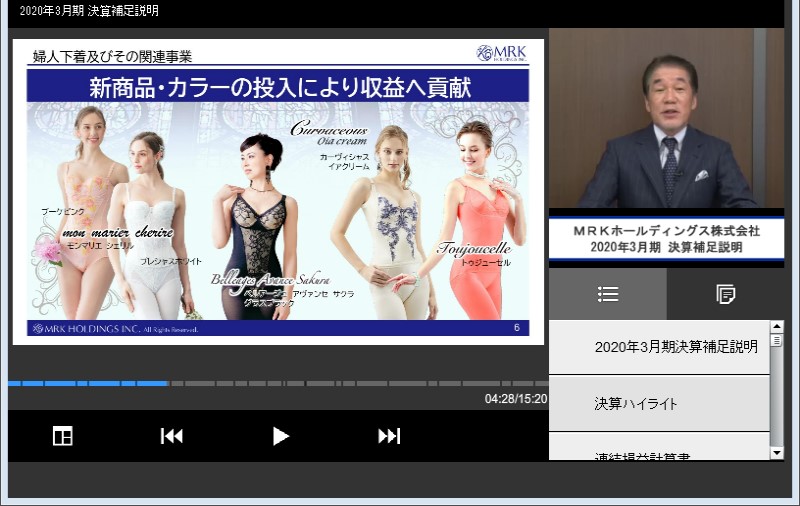Screen dimensions: 800x506
Task: Click the Belleages Avance Sakura label
Action: 270,281
